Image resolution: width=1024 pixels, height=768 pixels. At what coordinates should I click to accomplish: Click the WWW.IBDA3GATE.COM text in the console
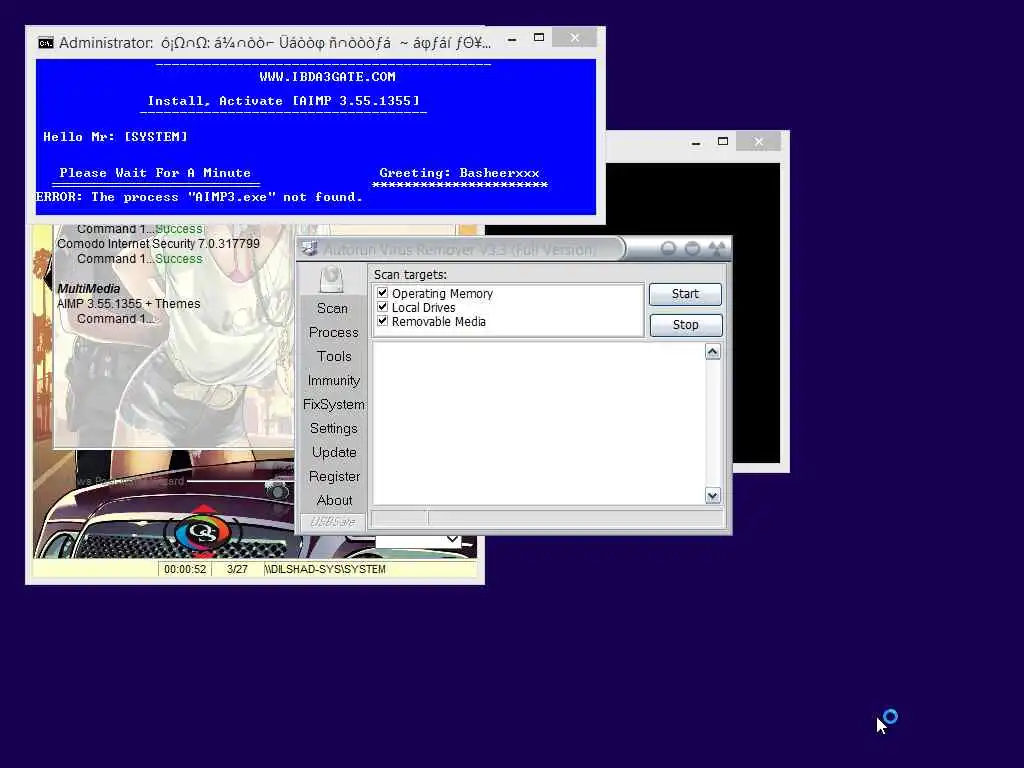coord(327,76)
